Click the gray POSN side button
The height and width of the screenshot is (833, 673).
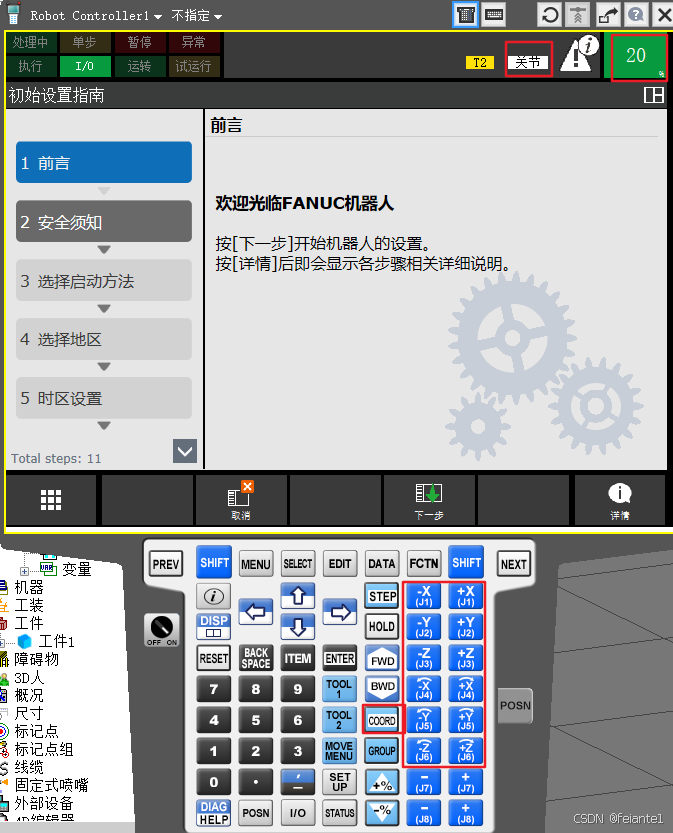coord(515,706)
